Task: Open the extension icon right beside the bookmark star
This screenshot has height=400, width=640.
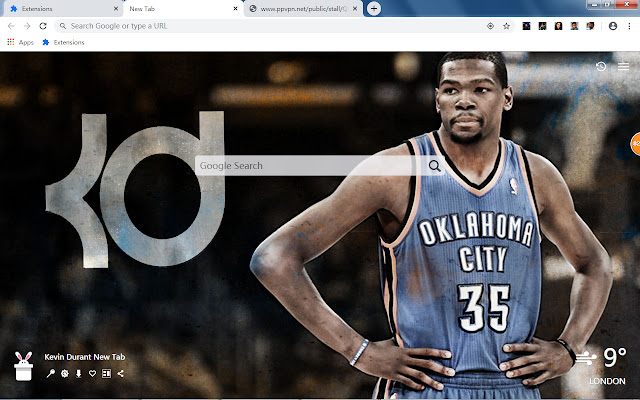Action: (x=527, y=26)
